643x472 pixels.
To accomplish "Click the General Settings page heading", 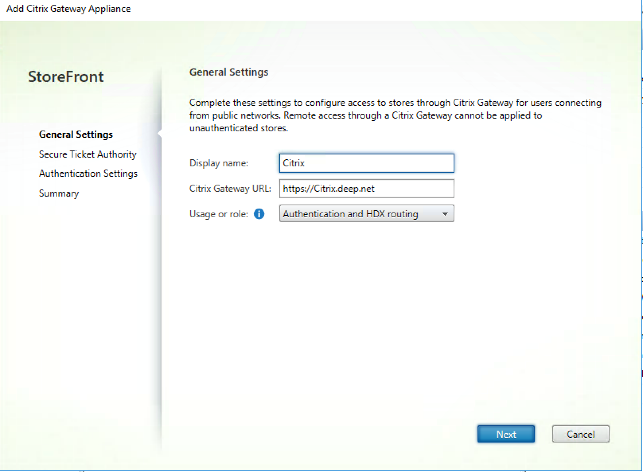I will (x=228, y=72).
